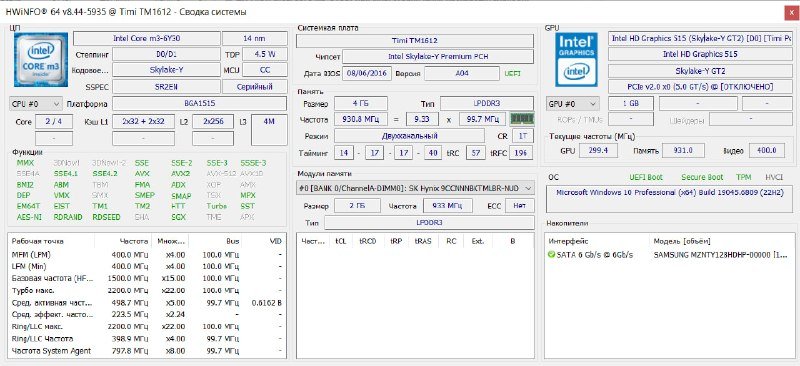Image resolution: width=800 pixels, height=366 pixels.
Task: Close the HWiNFO summary window
Action: (791, 13)
